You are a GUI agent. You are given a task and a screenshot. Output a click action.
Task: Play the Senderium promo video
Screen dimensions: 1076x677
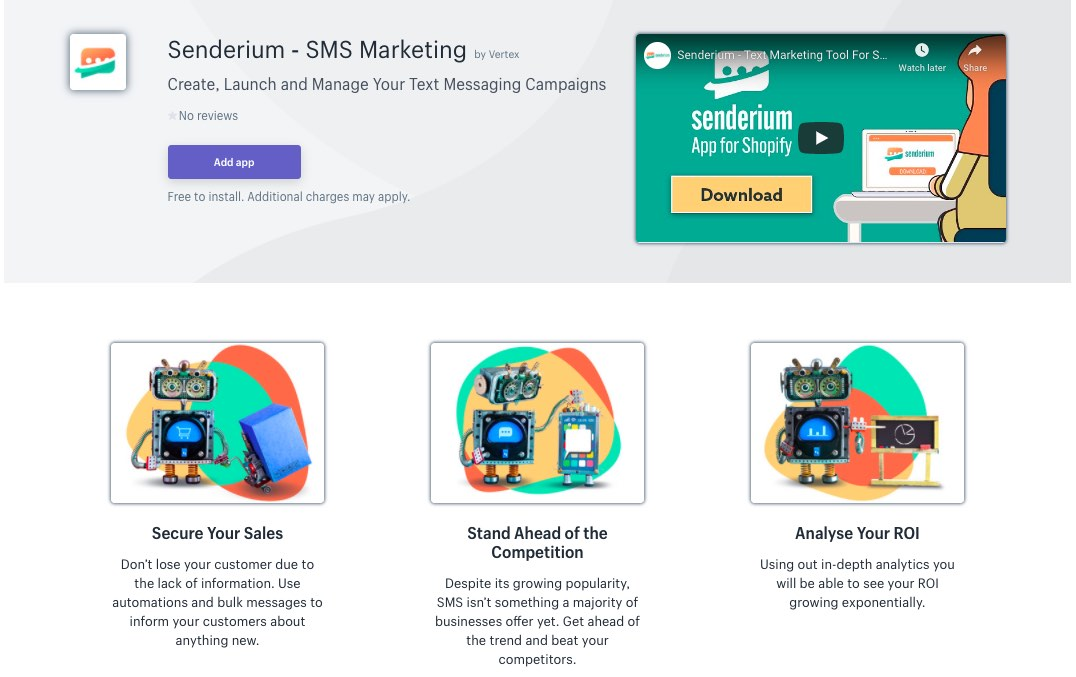[821, 138]
